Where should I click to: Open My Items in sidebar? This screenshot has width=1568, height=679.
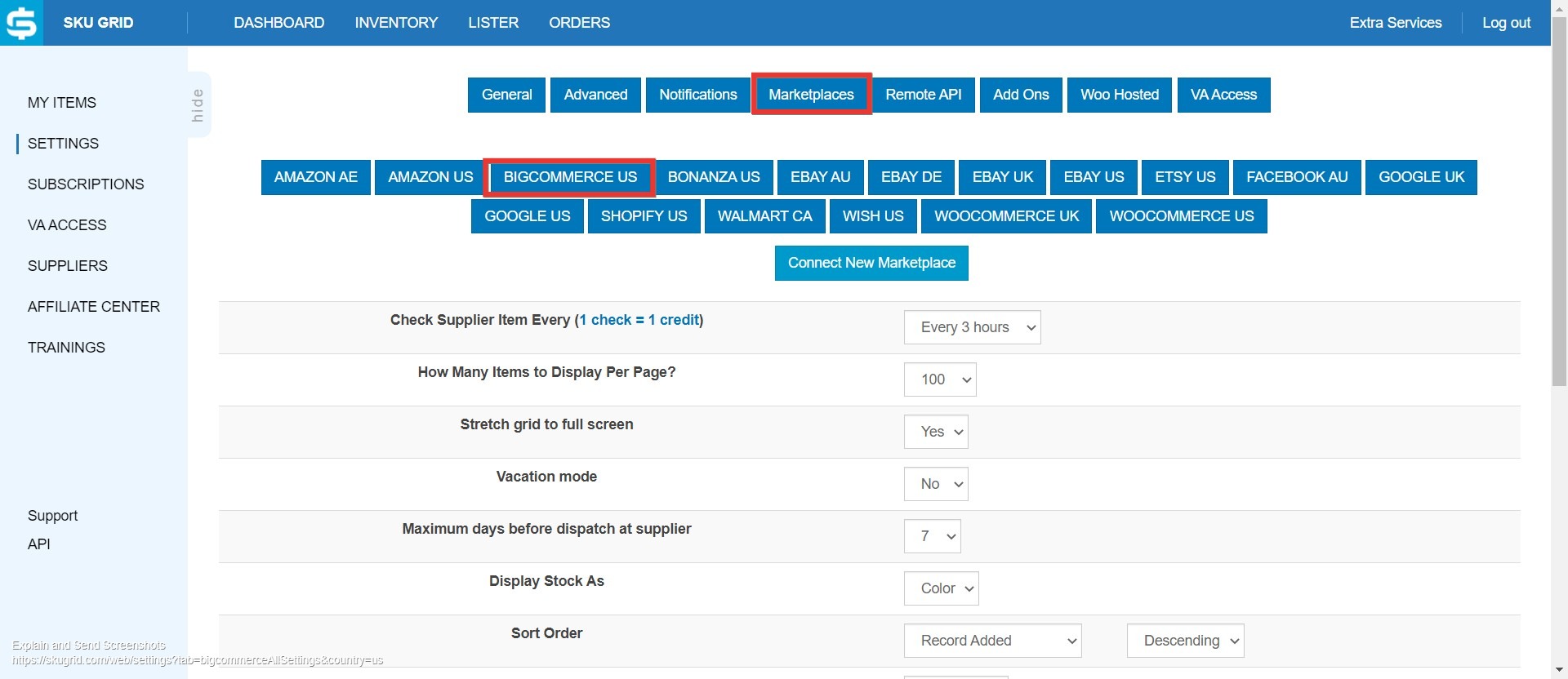click(62, 103)
